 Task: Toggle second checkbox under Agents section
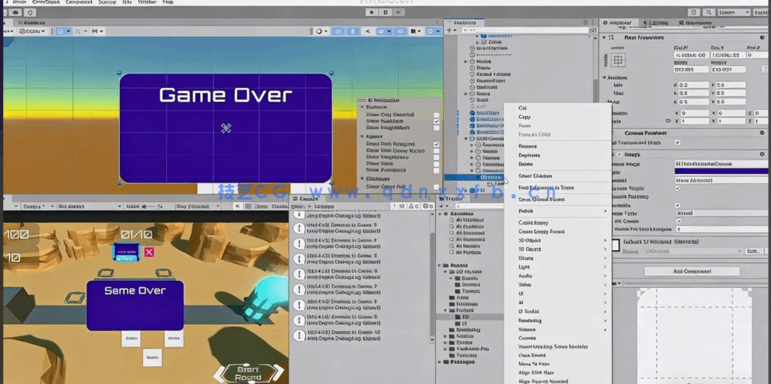pyautogui.click(x=436, y=151)
